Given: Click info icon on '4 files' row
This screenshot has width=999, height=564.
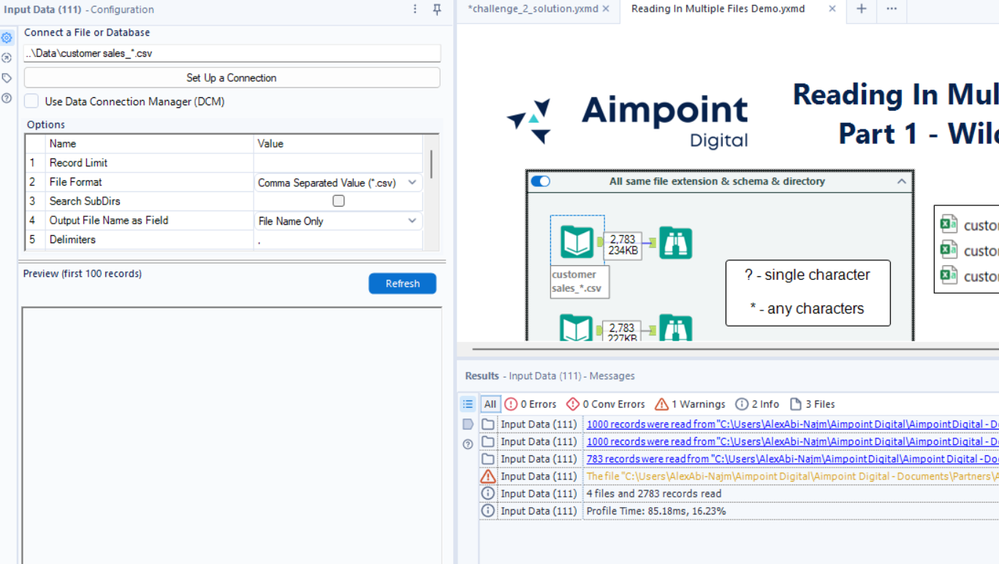Looking at the screenshot, I should [488, 493].
